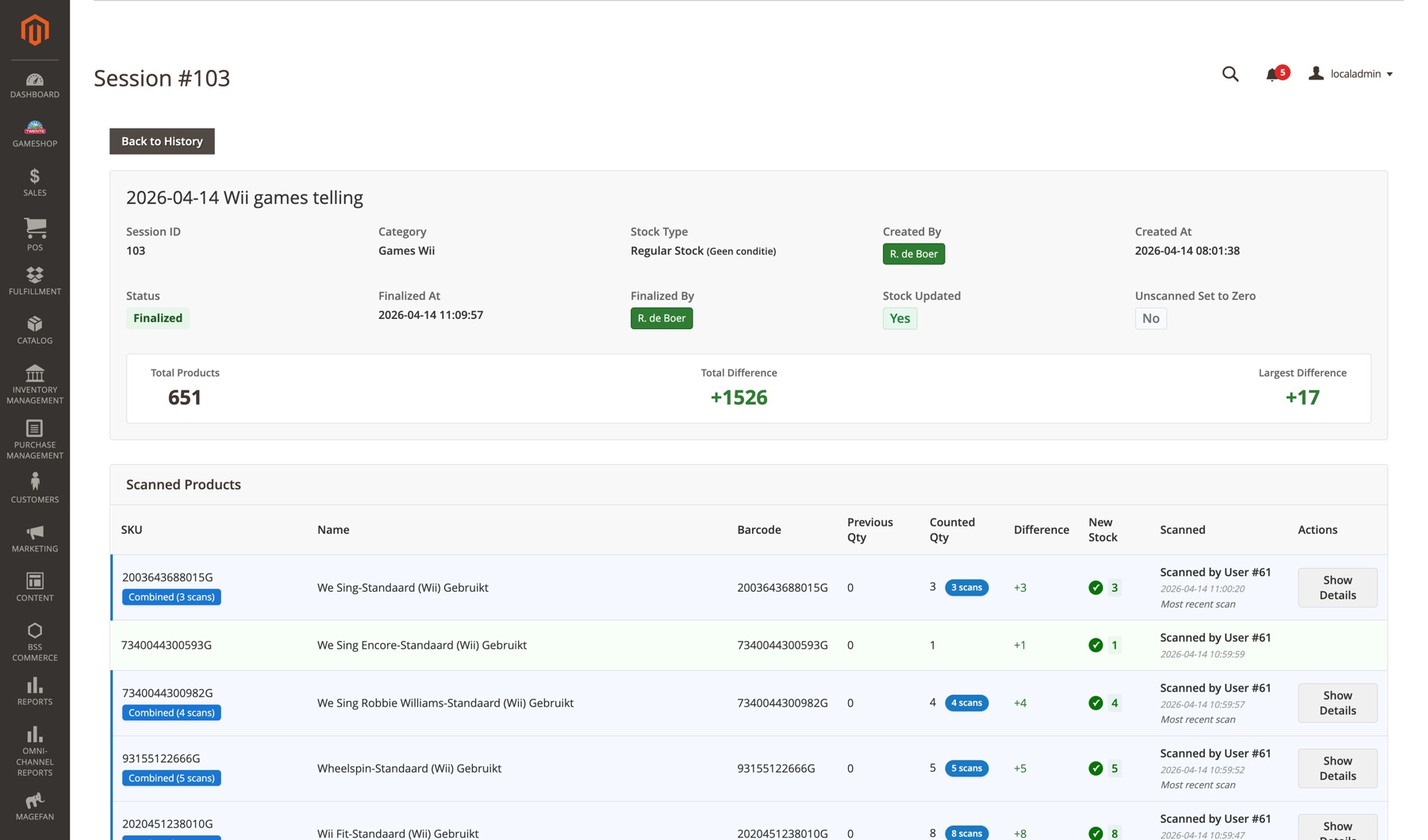Image resolution: width=1428 pixels, height=840 pixels.
Task: Click the Scanned column header
Action: (1183, 530)
